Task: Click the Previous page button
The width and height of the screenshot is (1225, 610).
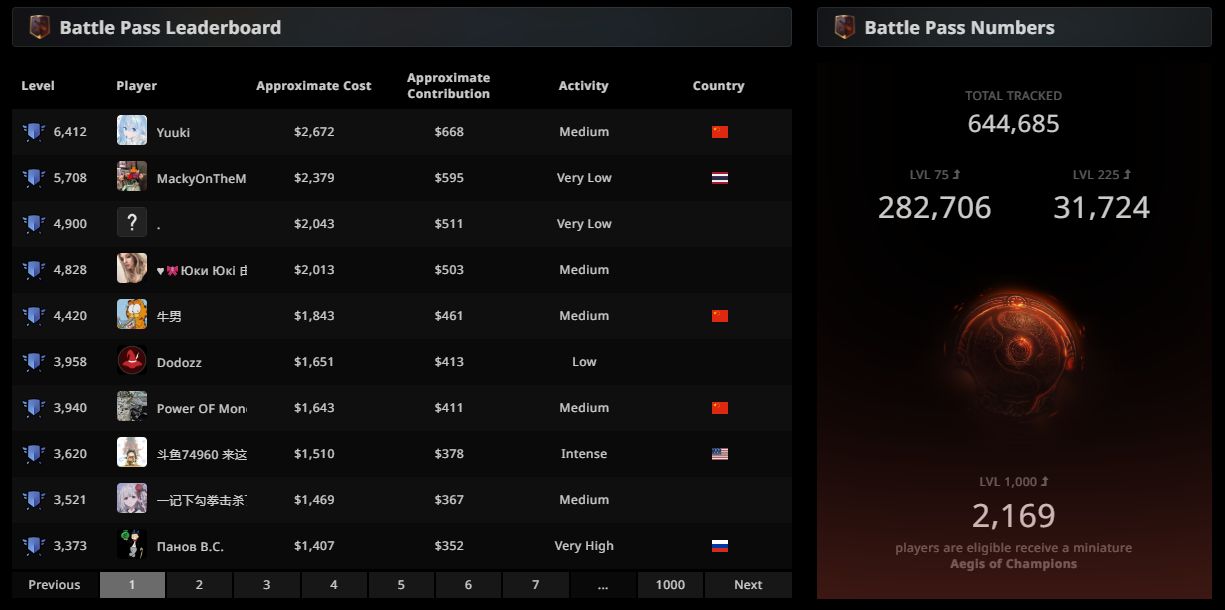Action: coord(54,585)
